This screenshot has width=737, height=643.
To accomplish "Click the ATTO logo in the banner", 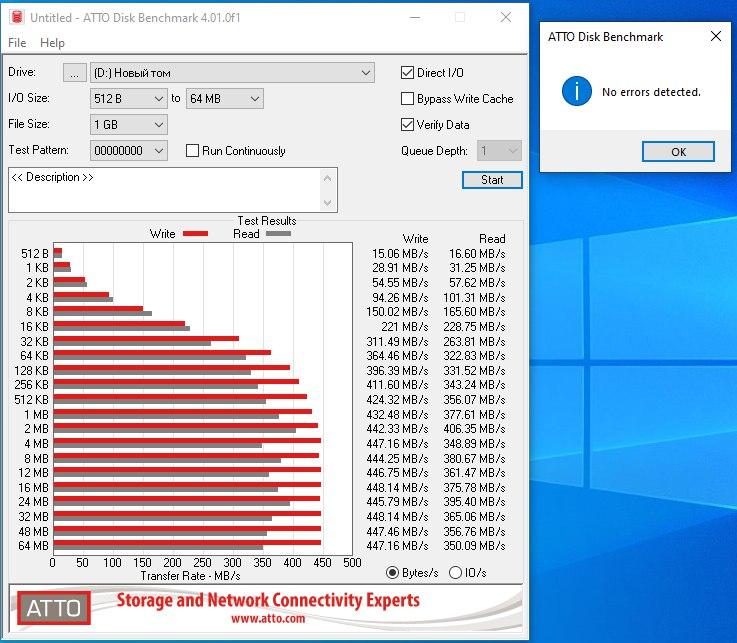I will [x=54, y=608].
